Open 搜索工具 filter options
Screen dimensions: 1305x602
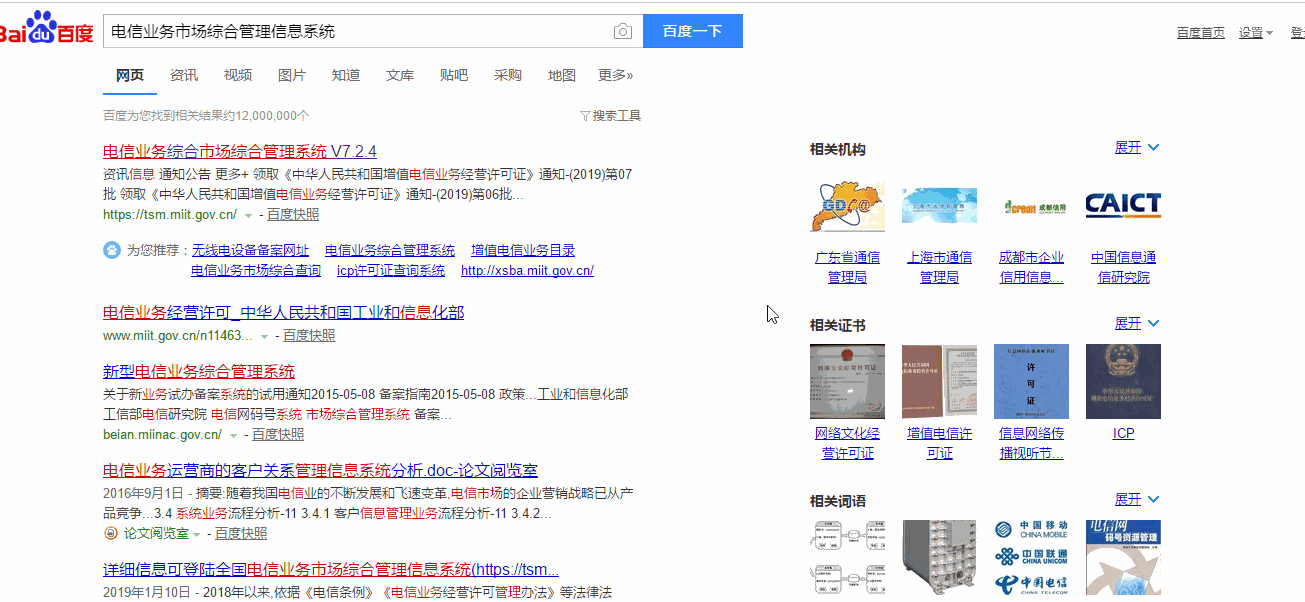[x=610, y=116]
